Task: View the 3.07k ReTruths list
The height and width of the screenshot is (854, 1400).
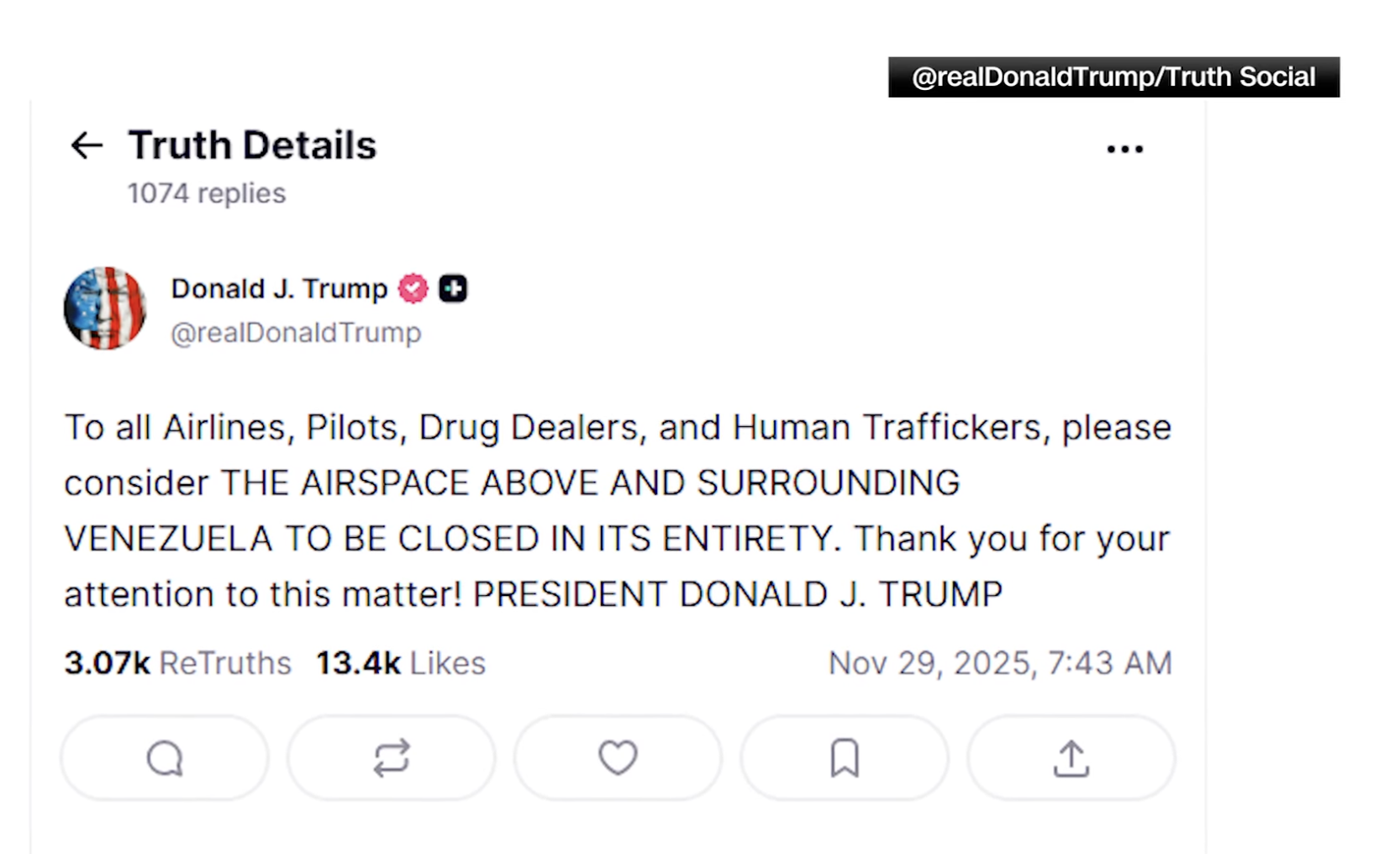Action: 177,662
